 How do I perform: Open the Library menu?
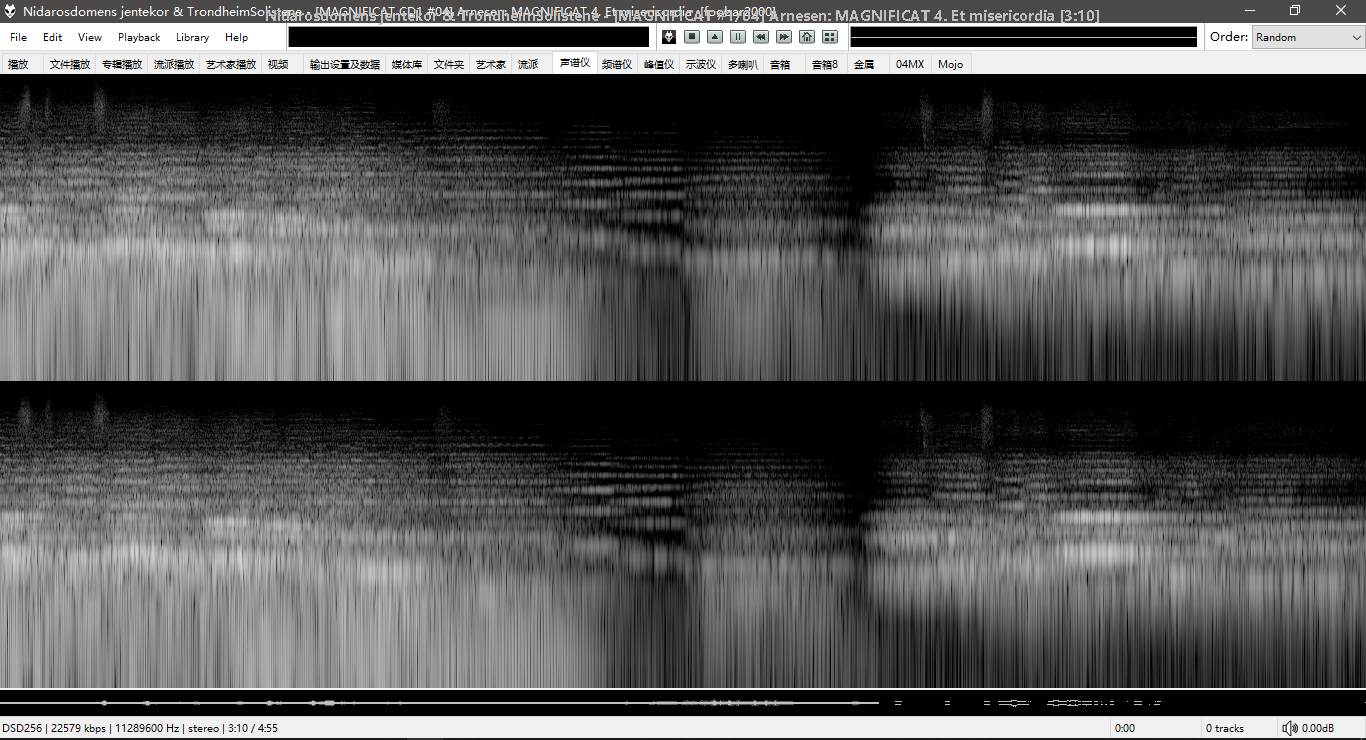pyautogui.click(x=192, y=37)
